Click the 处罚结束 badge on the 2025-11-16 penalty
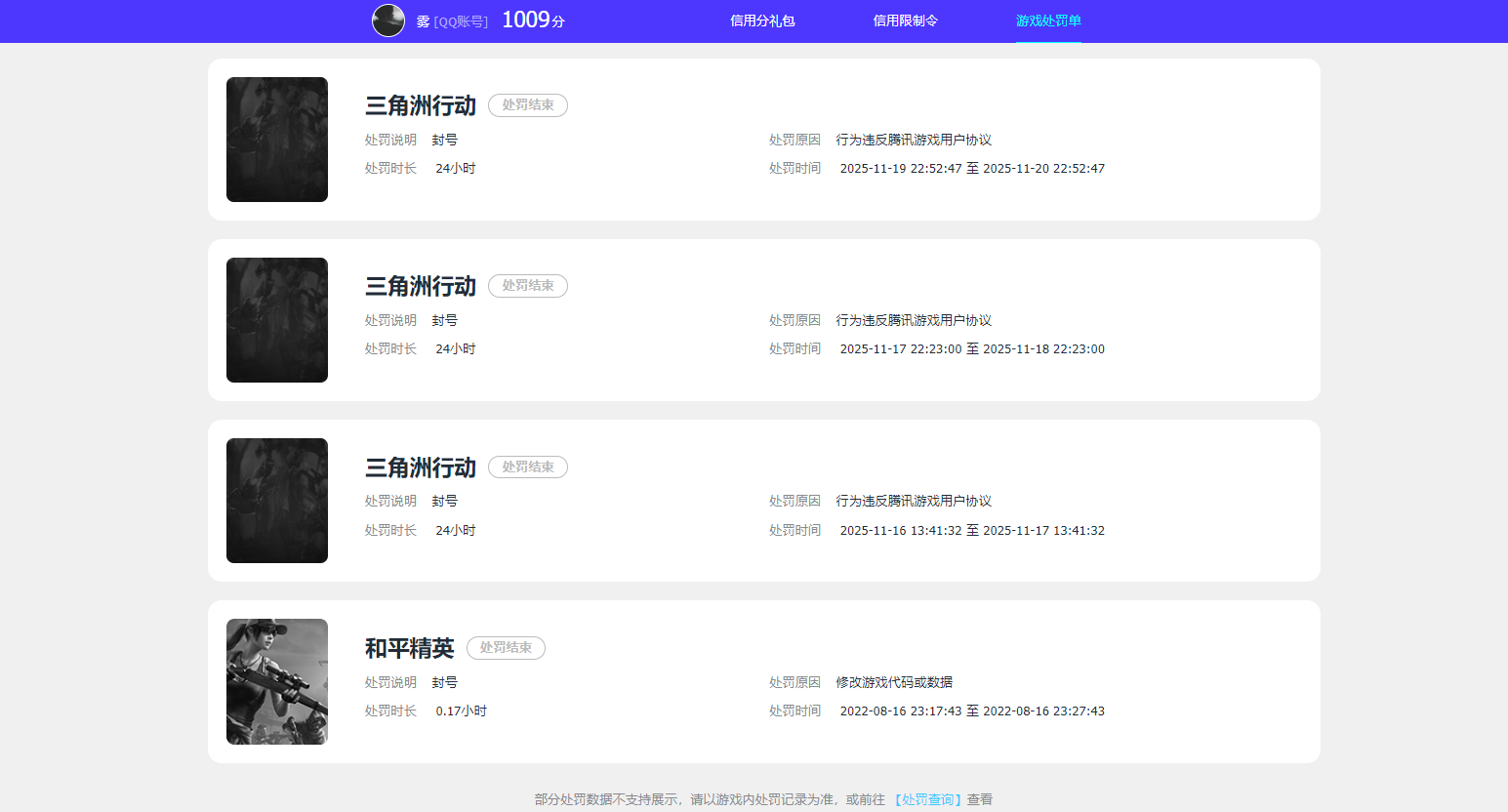This screenshot has width=1508, height=812. (x=528, y=467)
